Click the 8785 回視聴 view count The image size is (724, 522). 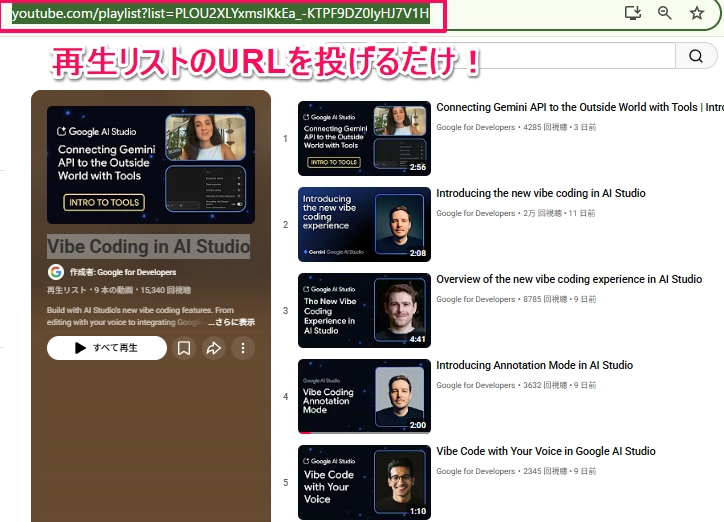tap(545, 299)
